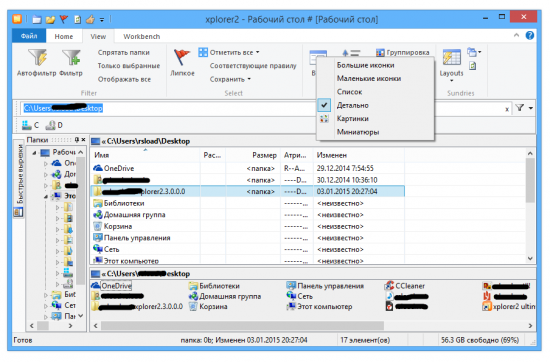Open quick access toolbar customize arrow
Viewport: 550px width, 362px height.
(x=102, y=20)
